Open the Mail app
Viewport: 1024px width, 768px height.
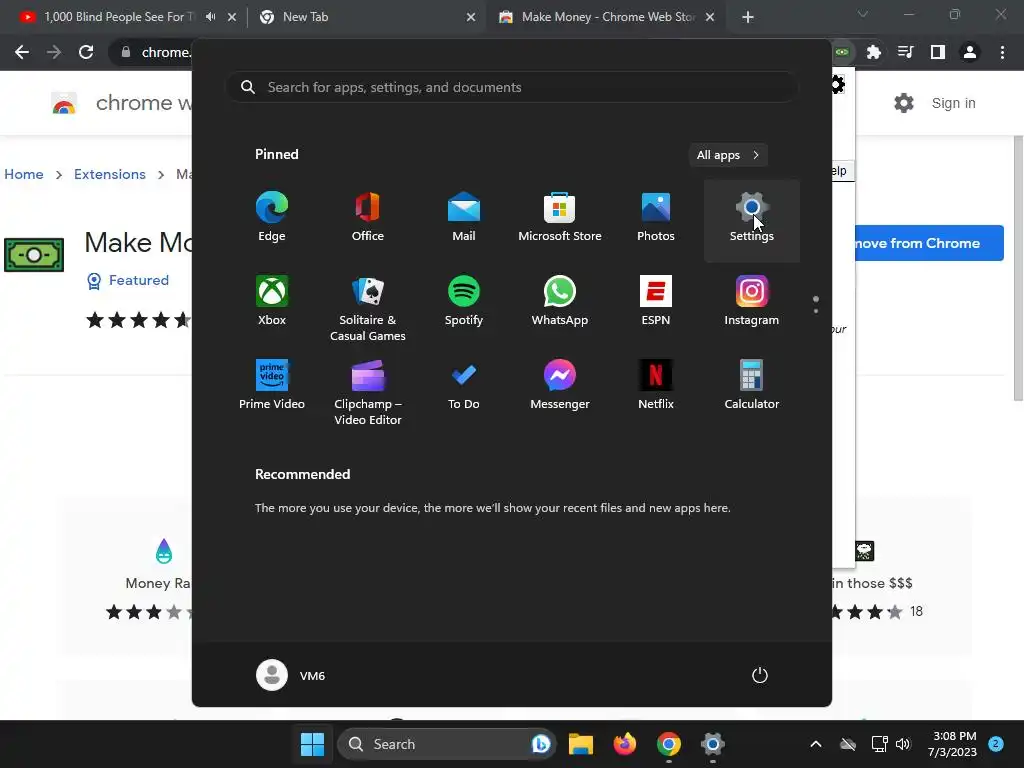464,217
